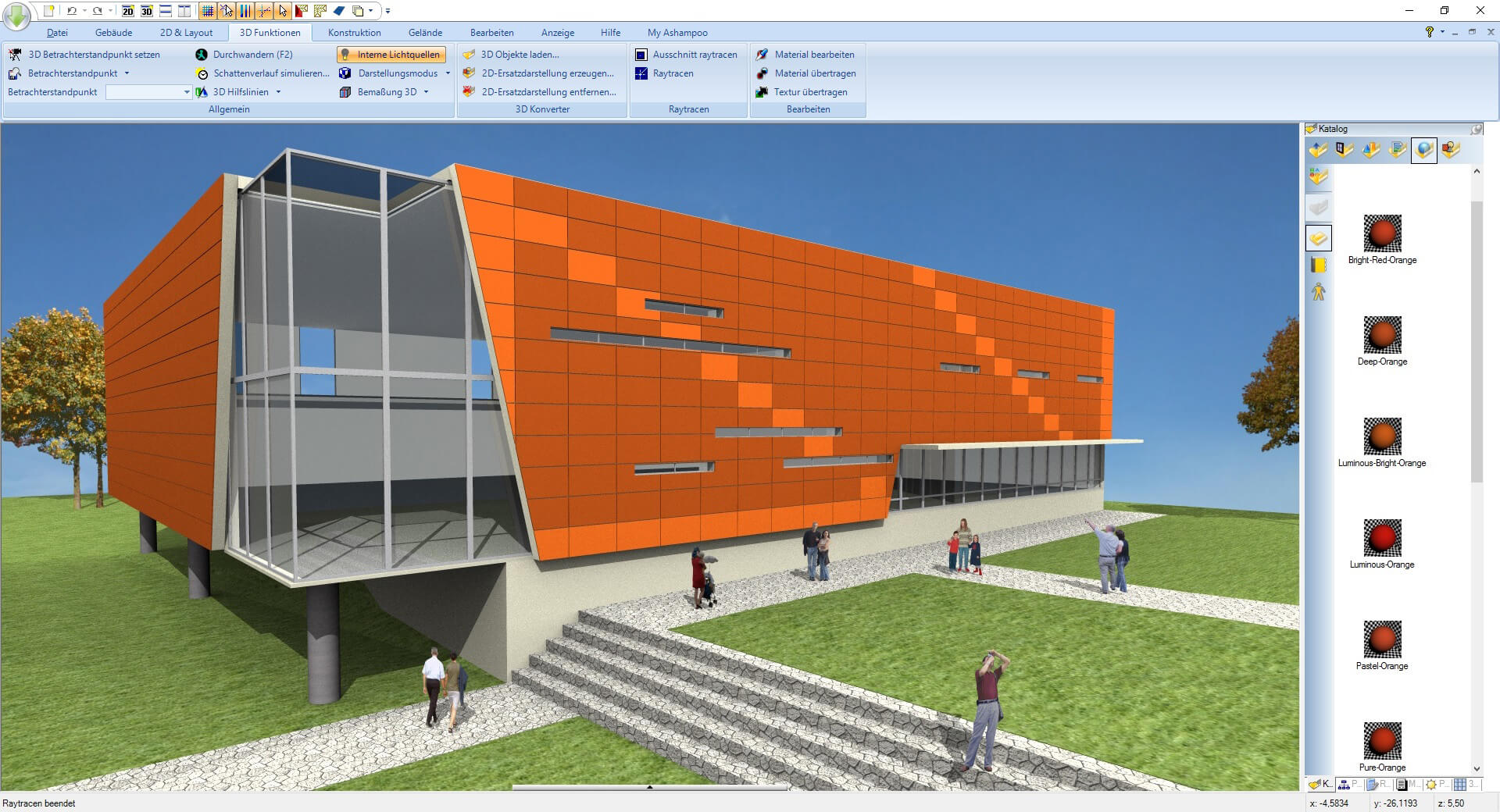Open the Betrachterstandpunkt combo box
Image resolution: width=1500 pixels, height=812 pixels.
pyautogui.click(x=148, y=92)
